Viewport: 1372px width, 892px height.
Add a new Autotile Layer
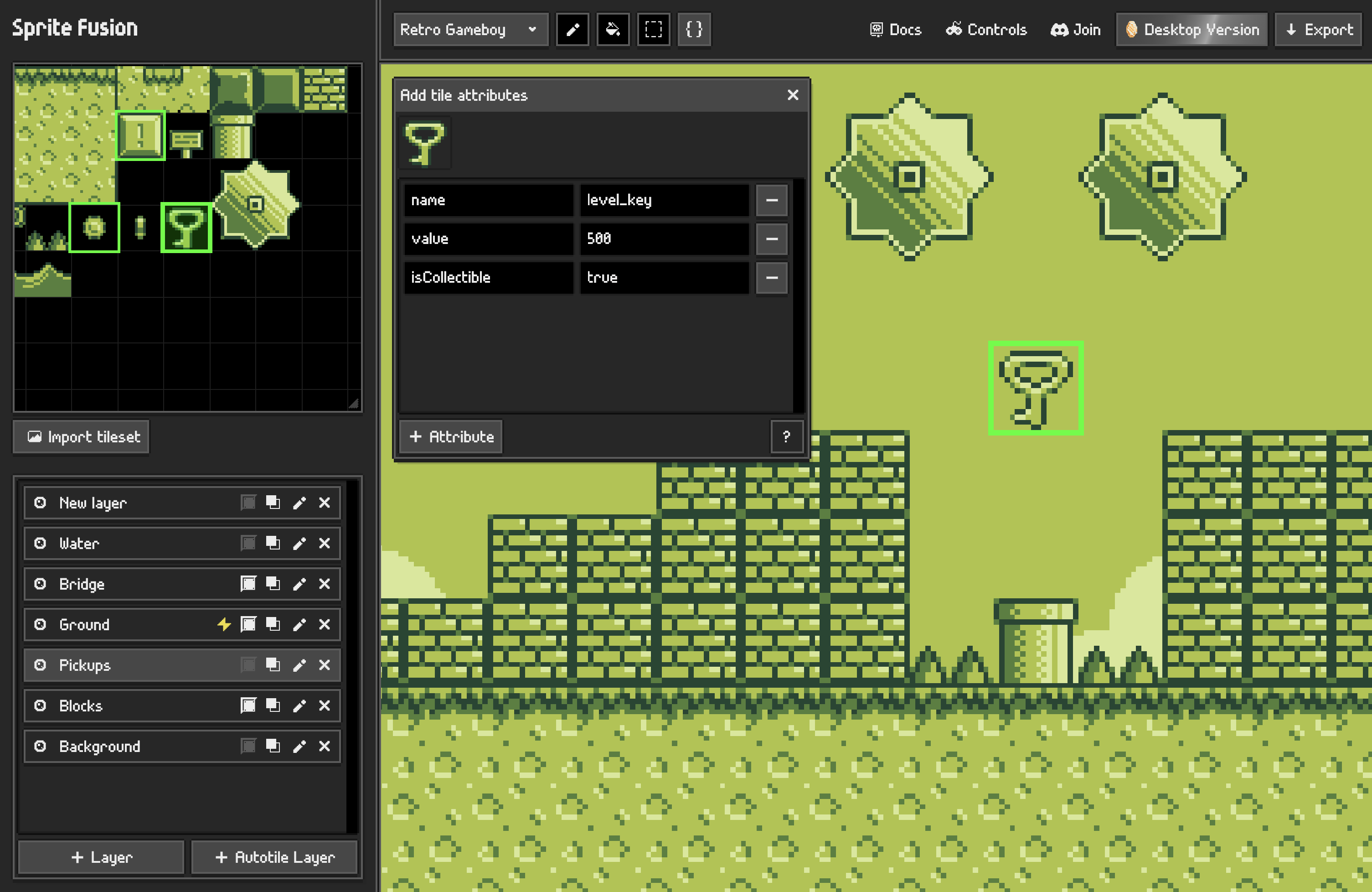point(274,857)
